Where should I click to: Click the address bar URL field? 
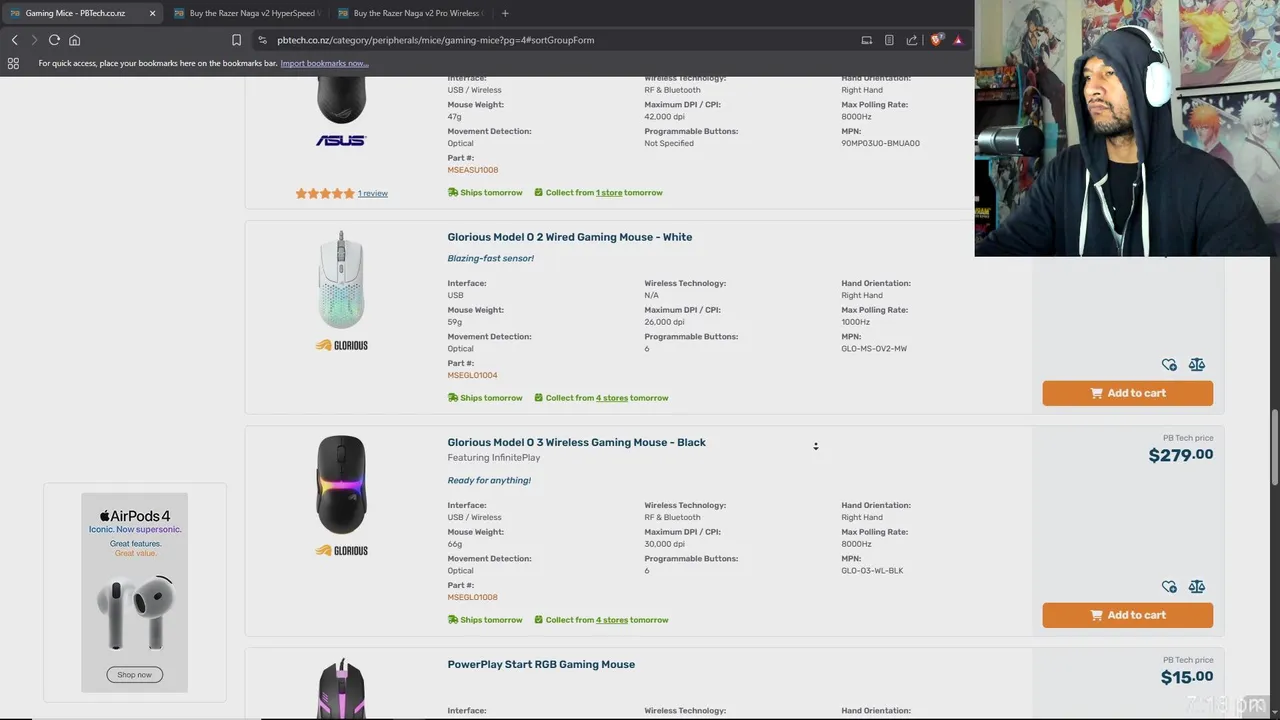pos(560,40)
